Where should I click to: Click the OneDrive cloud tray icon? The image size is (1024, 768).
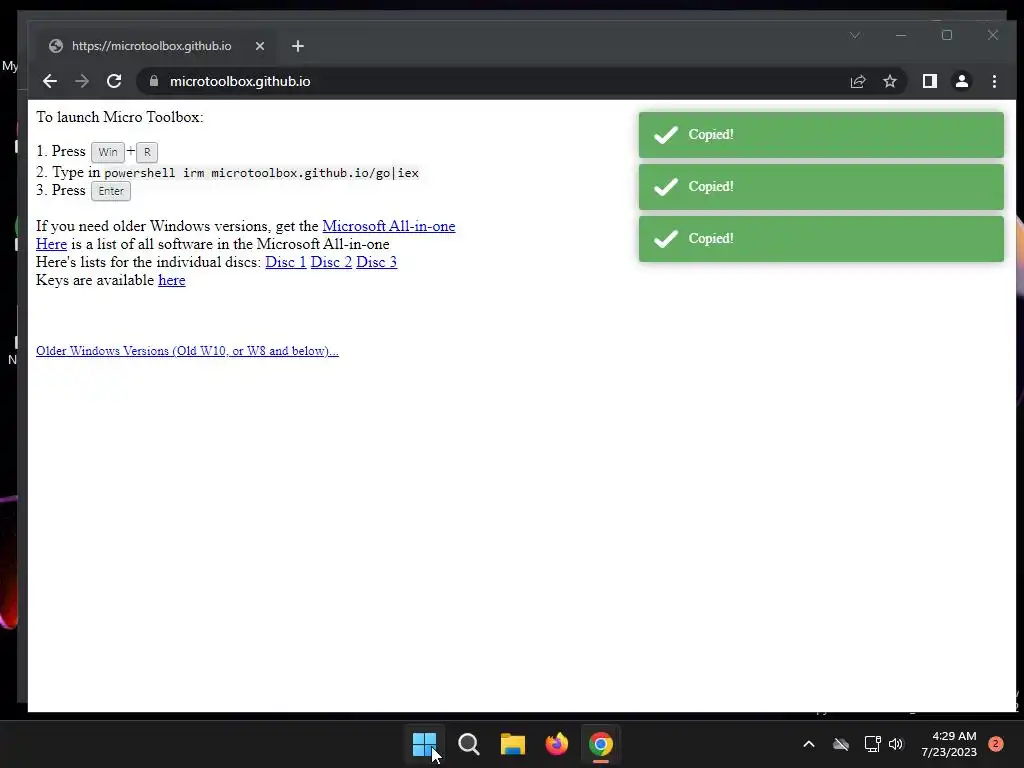point(841,744)
